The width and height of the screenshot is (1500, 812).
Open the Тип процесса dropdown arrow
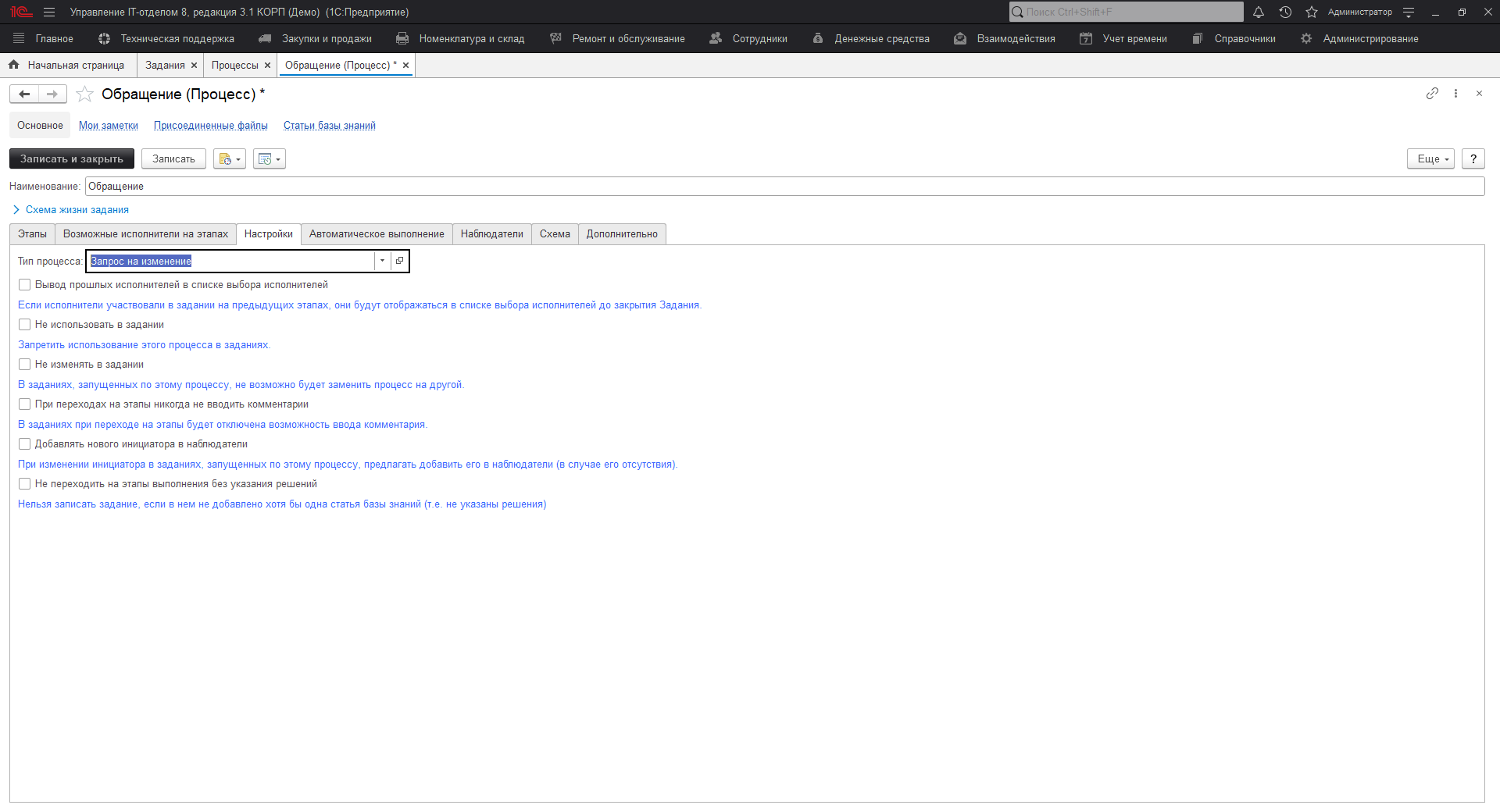pyautogui.click(x=382, y=261)
